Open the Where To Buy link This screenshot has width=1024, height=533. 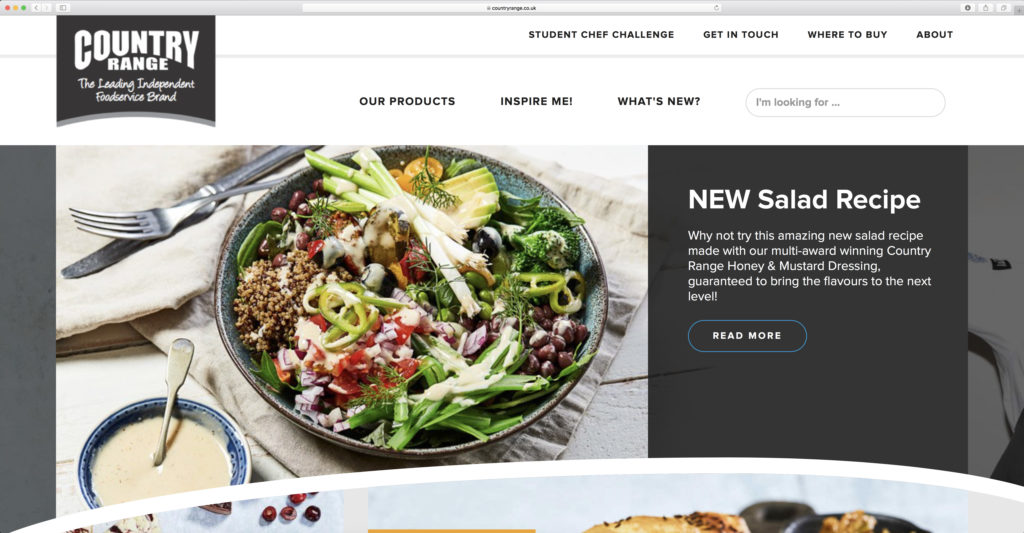coord(847,35)
